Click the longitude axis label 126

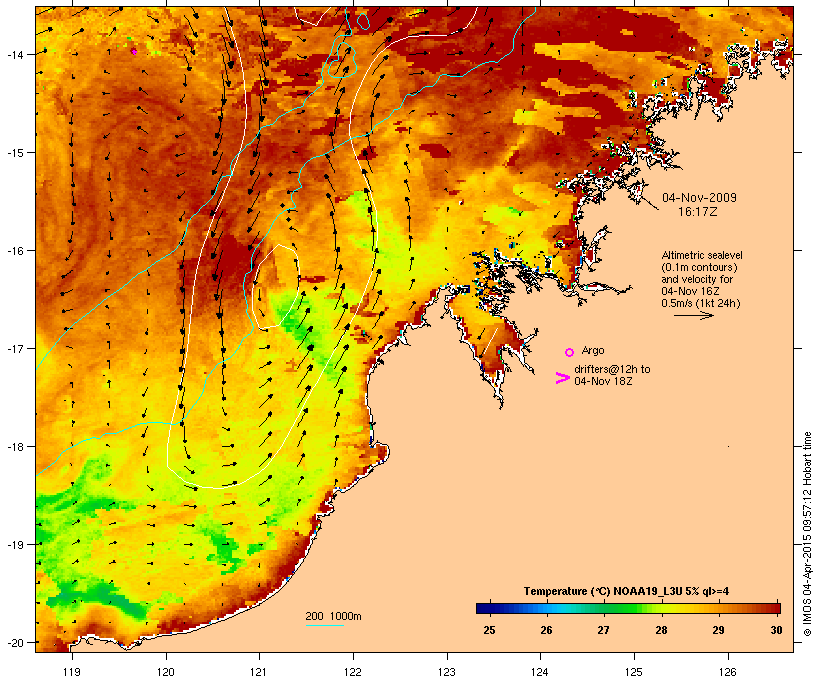tap(727, 672)
